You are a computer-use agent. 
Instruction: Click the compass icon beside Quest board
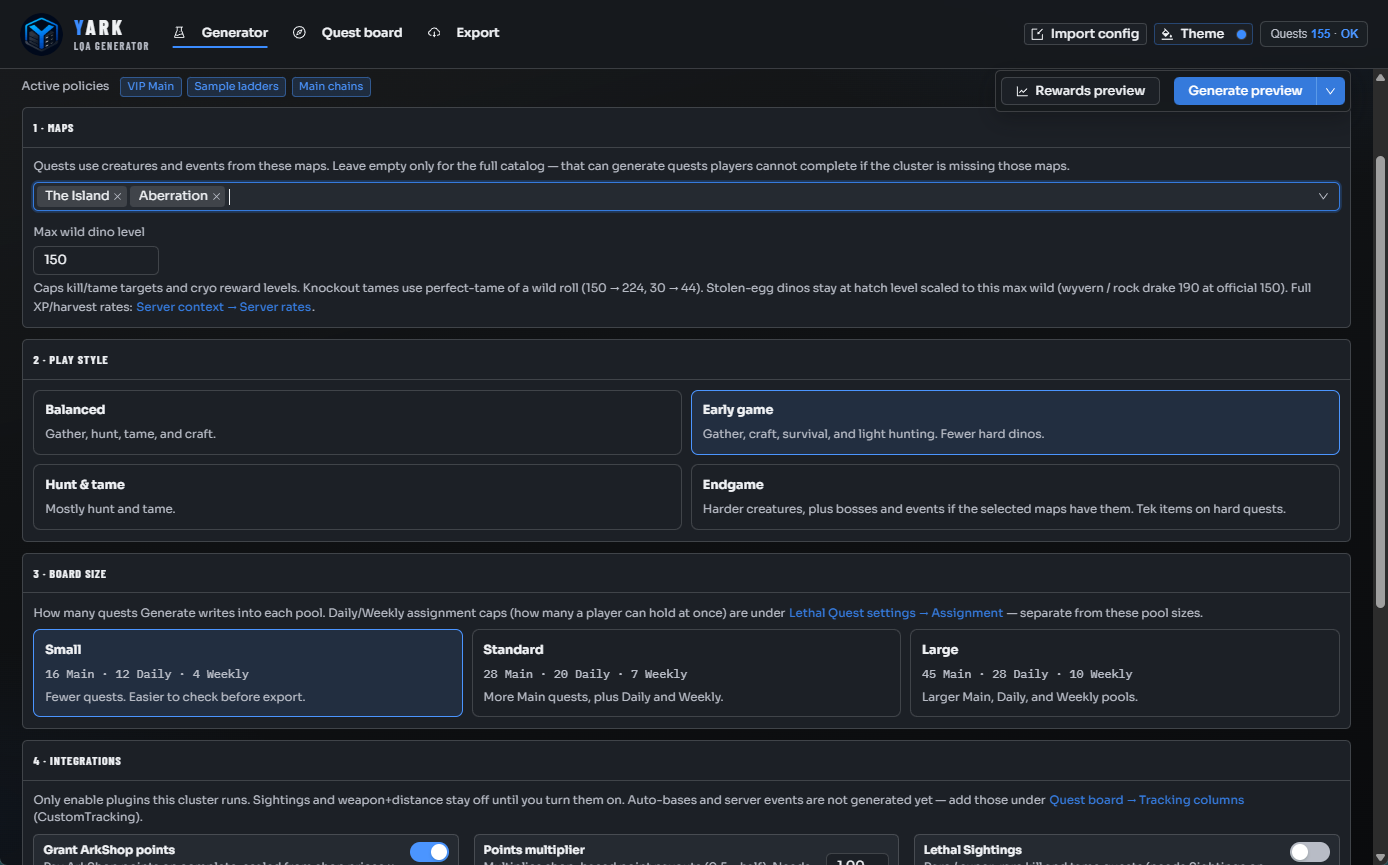[x=299, y=33]
